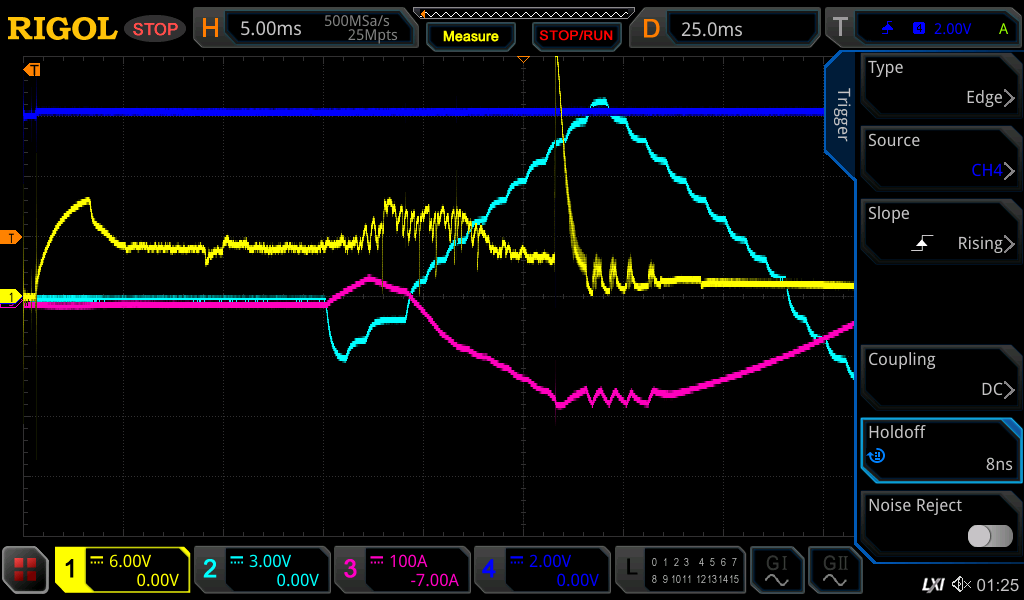Toggle channel 1 yellow 6.00V label

pos(122,570)
